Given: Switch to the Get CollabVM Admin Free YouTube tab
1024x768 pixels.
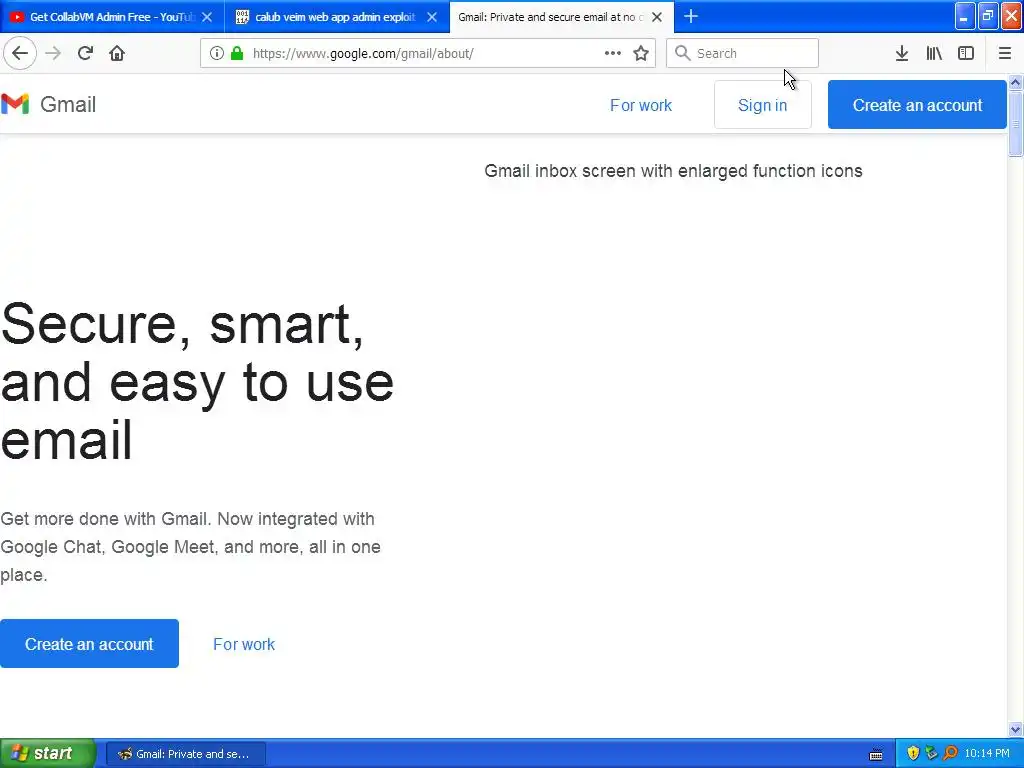Looking at the screenshot, I should pos(112,17).
